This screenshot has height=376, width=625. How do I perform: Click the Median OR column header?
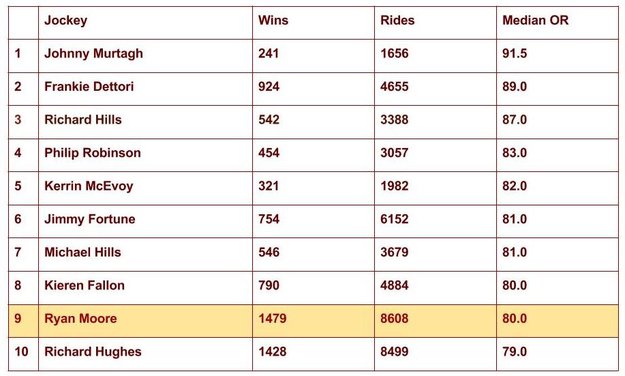click(x=557, y=23)
